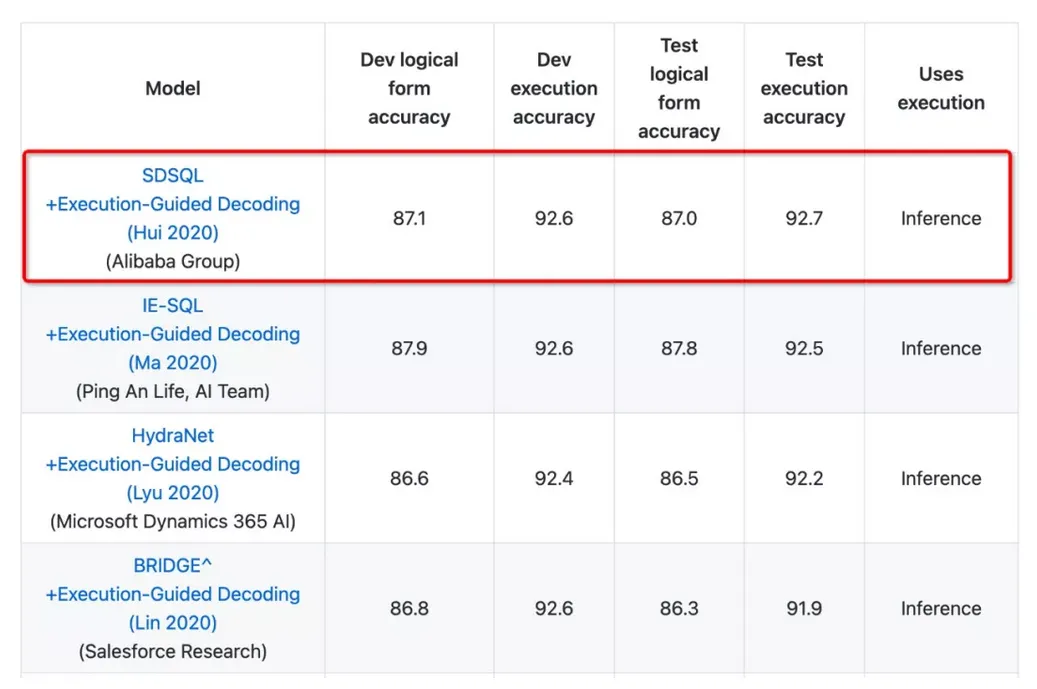Click the Alibaba Group affiliation text
The width and height of the screenshot is (1037, 689).
click(173, 261)
